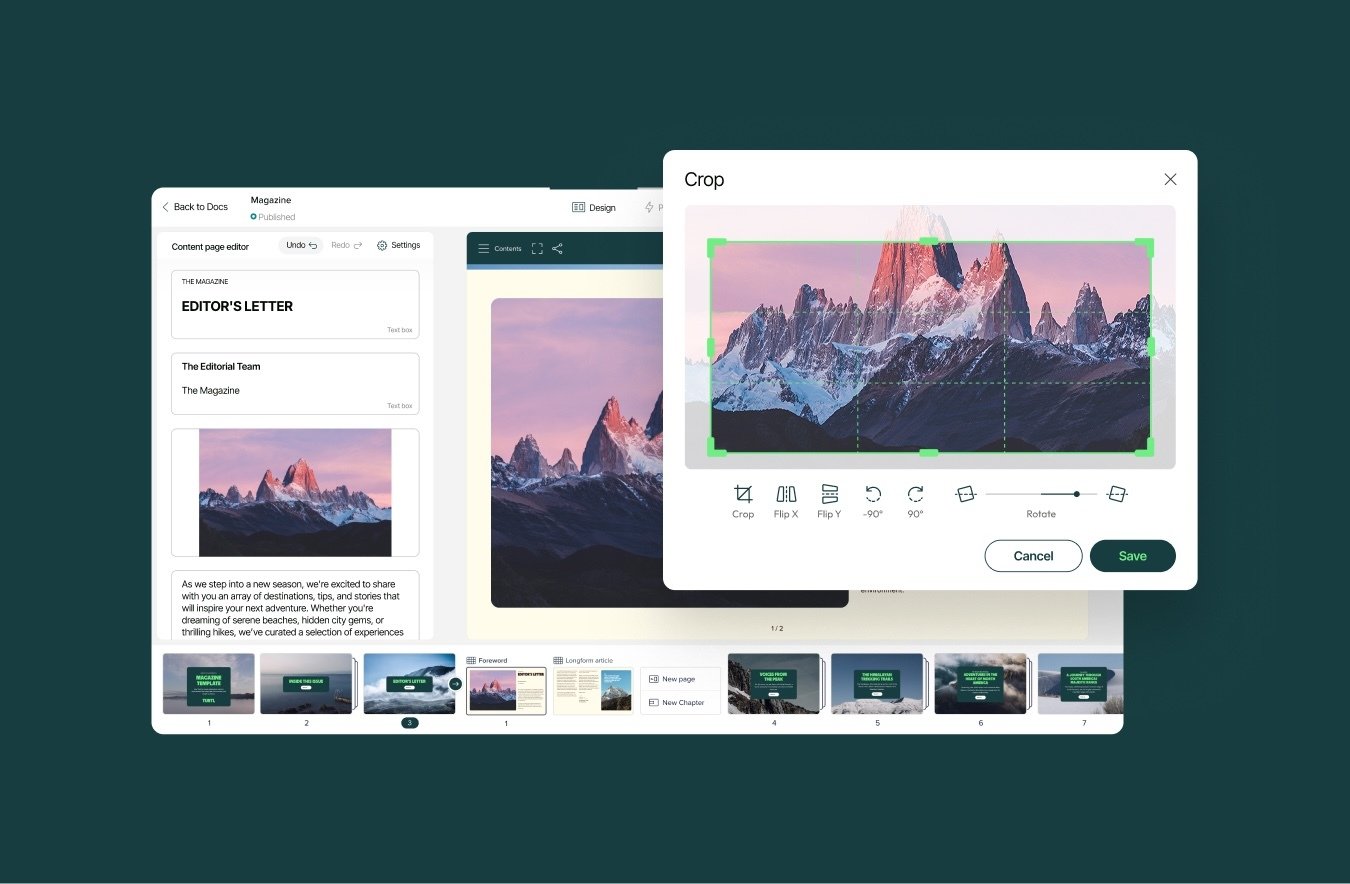The width and height of the screenshot is (1350, 884).
Task: Enter fullscreen preview mode
Action: pyautogui.click(x=537, y=249)
